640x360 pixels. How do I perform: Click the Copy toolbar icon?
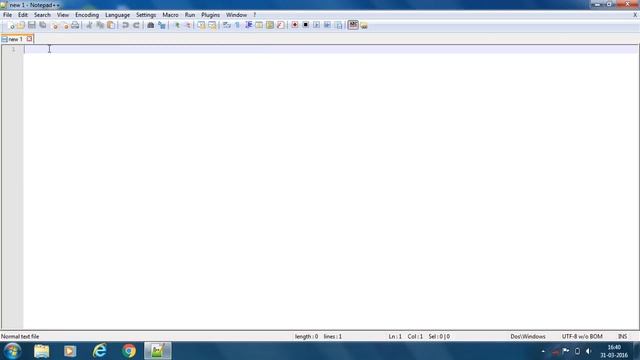100,25
